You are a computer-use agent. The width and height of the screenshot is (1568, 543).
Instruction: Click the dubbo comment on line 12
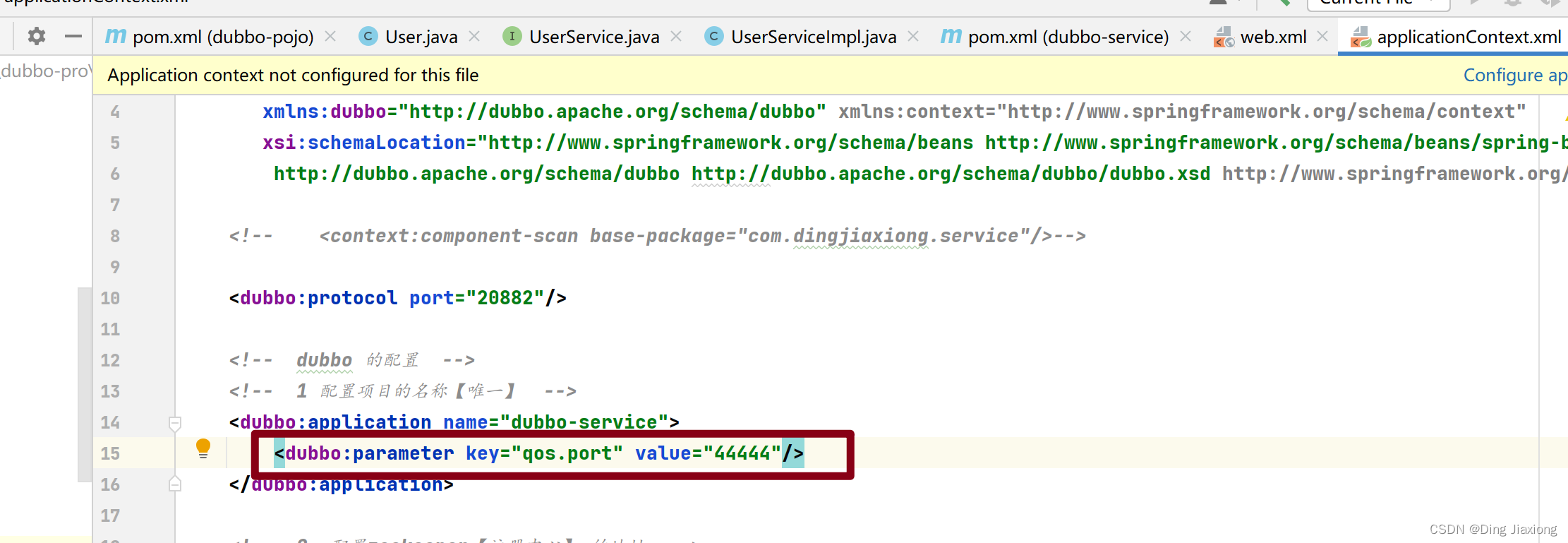click(352, 360)
